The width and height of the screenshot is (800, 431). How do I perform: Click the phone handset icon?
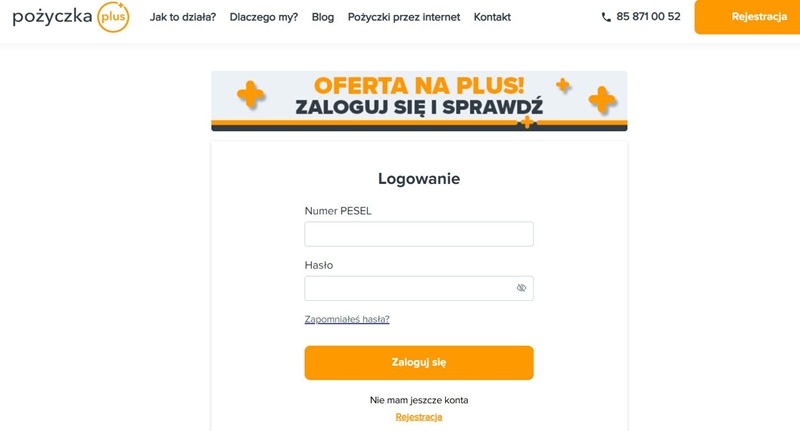point(606,17)
